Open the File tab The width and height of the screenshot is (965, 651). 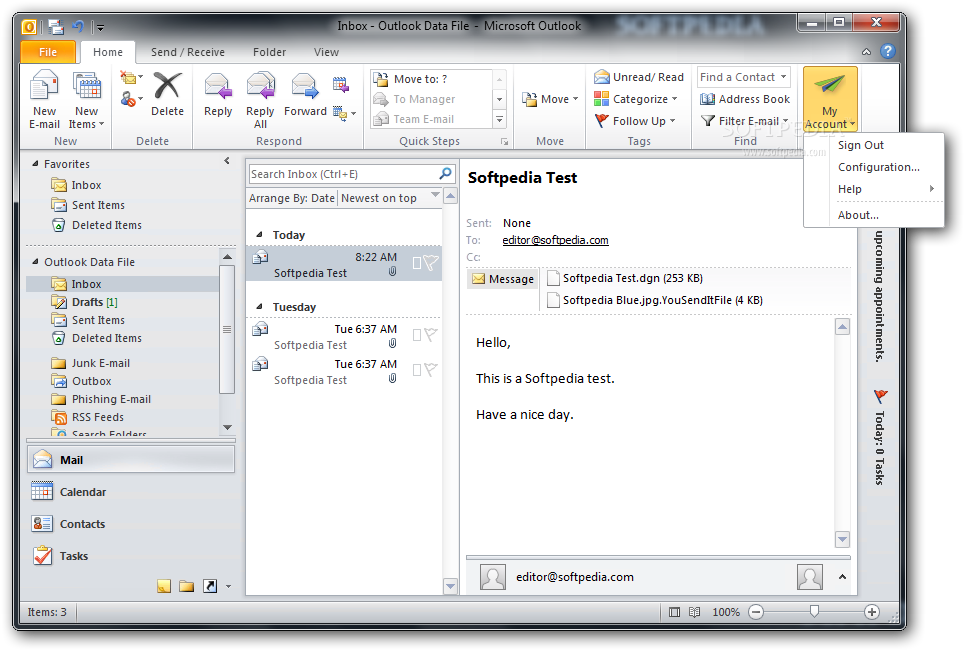[48, 52]
